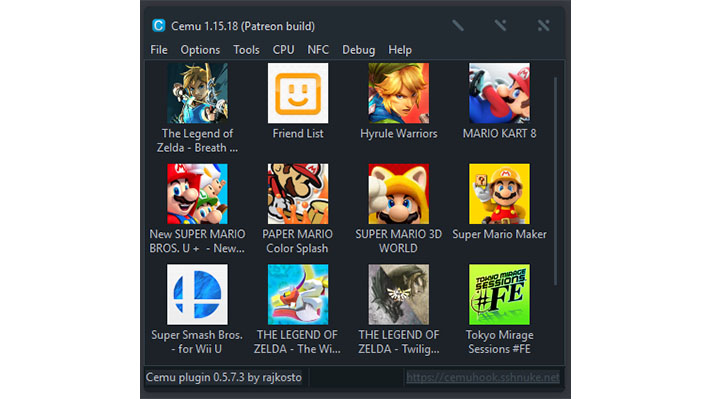The height and width of the screenshot is (399, 710).
Task: Open the Help menu
Action: pos(400,50)
